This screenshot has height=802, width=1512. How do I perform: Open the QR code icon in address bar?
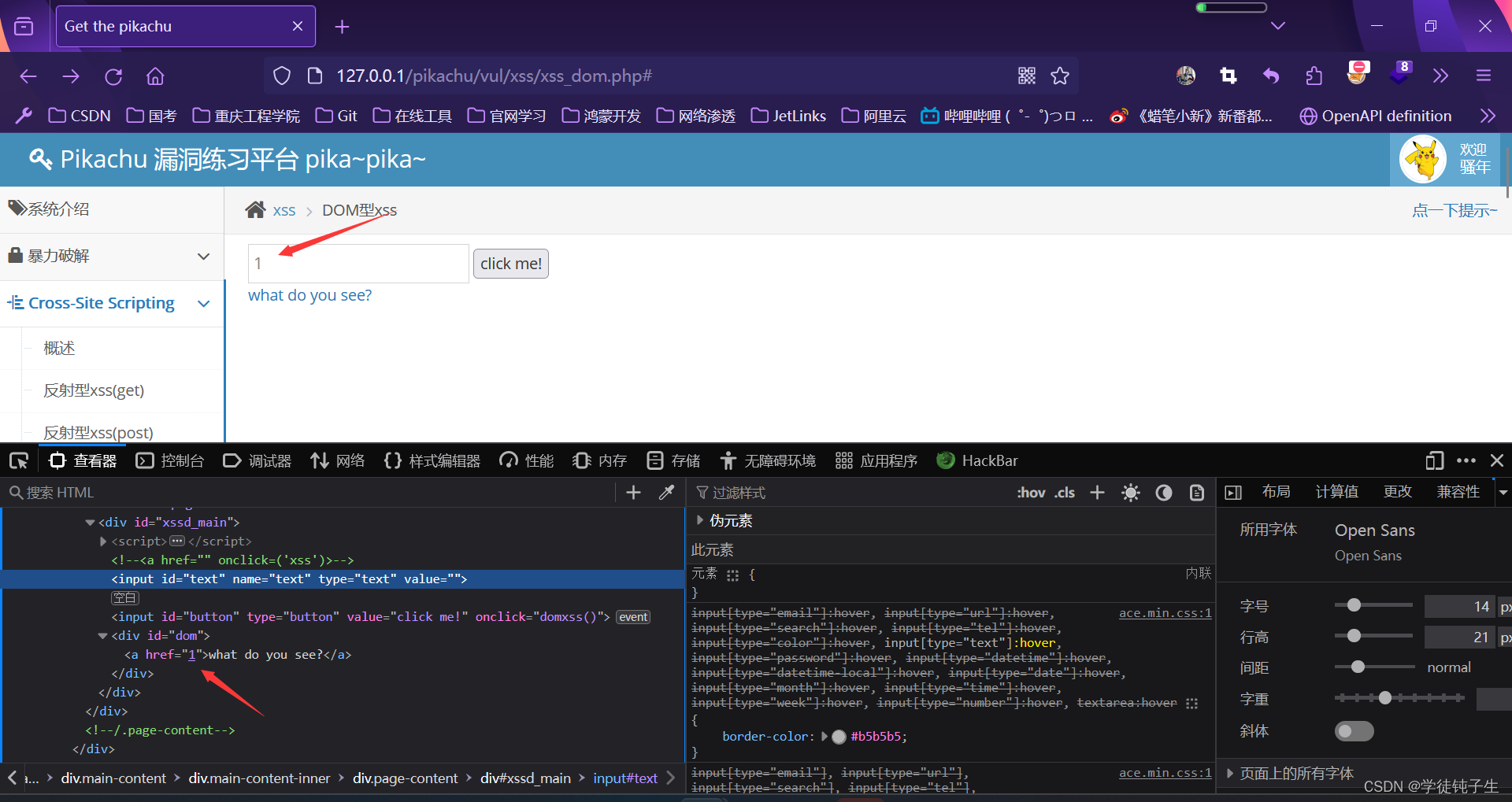click(1027, 76)
